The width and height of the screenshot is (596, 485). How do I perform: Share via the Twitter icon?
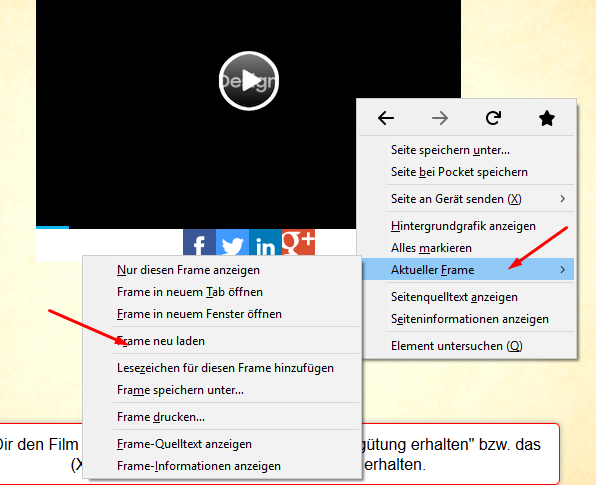(232, 242)
